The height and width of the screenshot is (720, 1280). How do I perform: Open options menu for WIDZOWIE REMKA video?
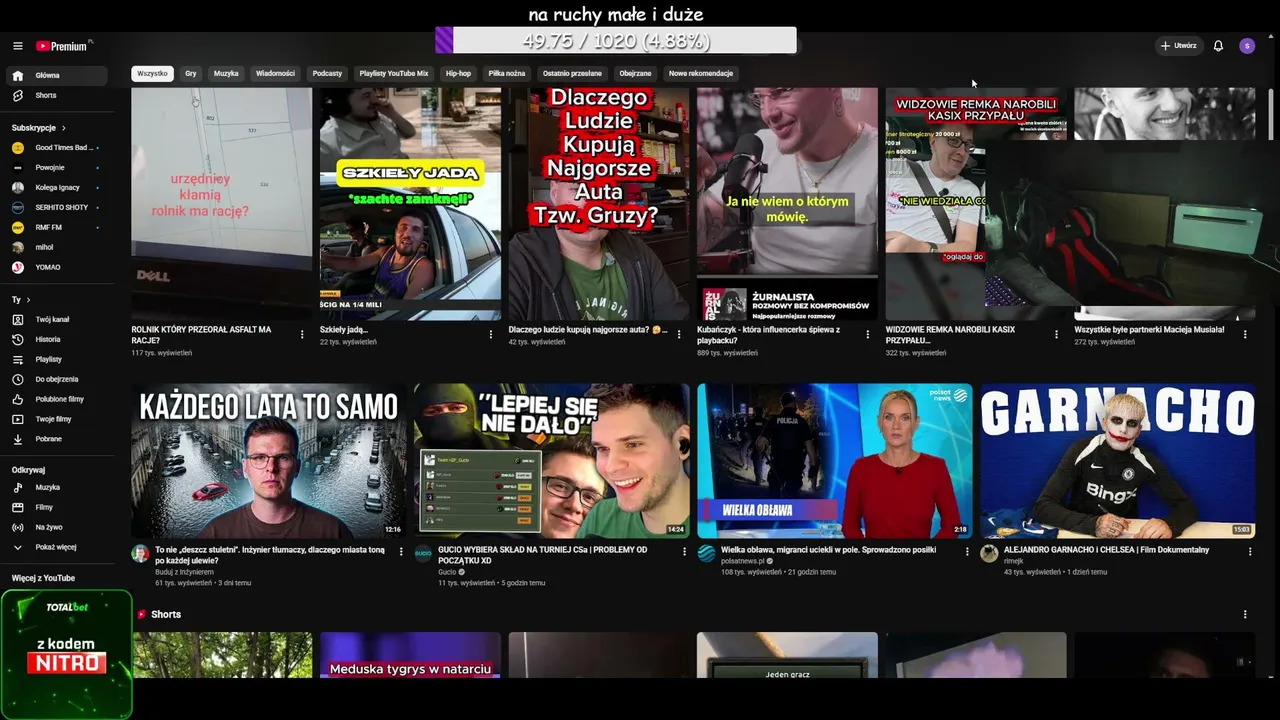[x=1056, y=335]
